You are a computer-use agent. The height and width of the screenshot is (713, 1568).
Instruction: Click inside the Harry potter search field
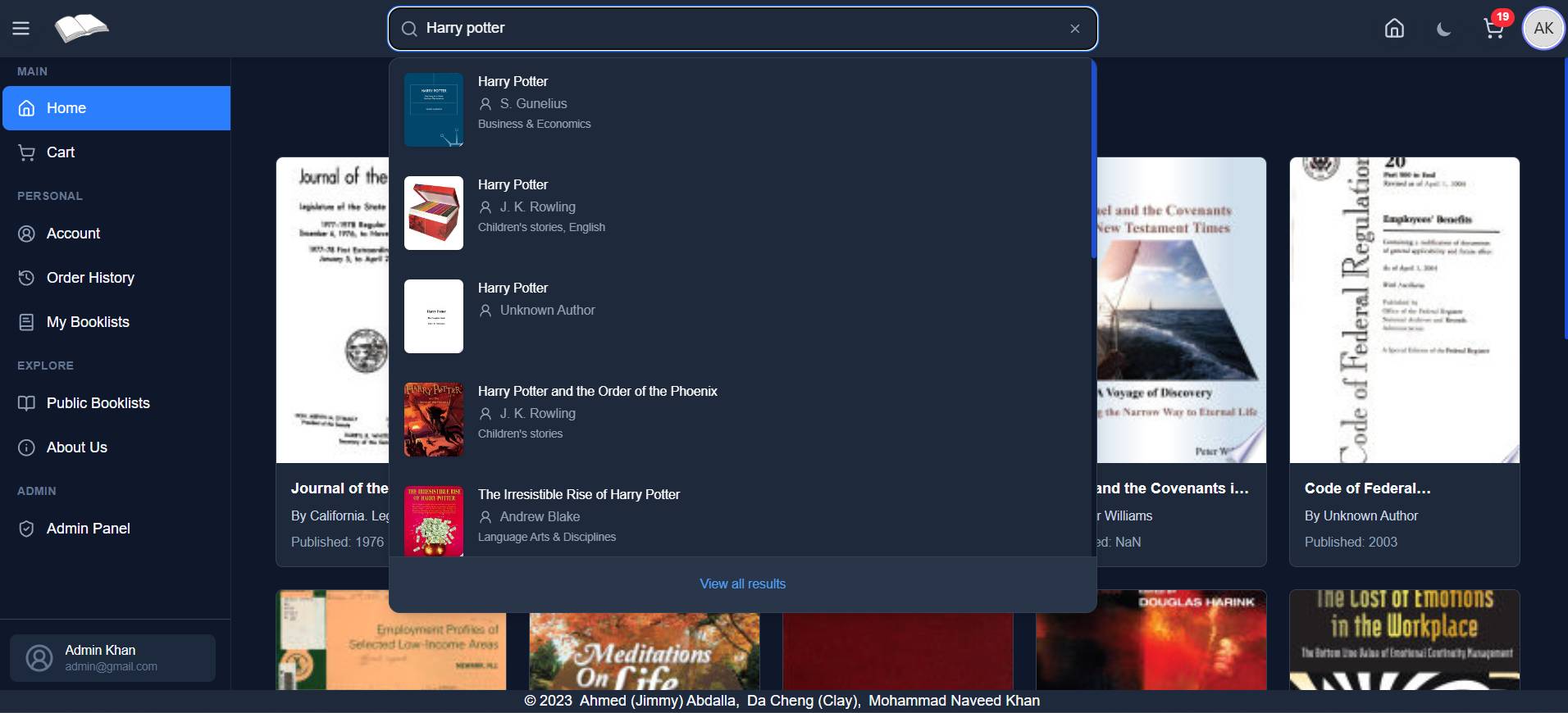tap(742, 29)
